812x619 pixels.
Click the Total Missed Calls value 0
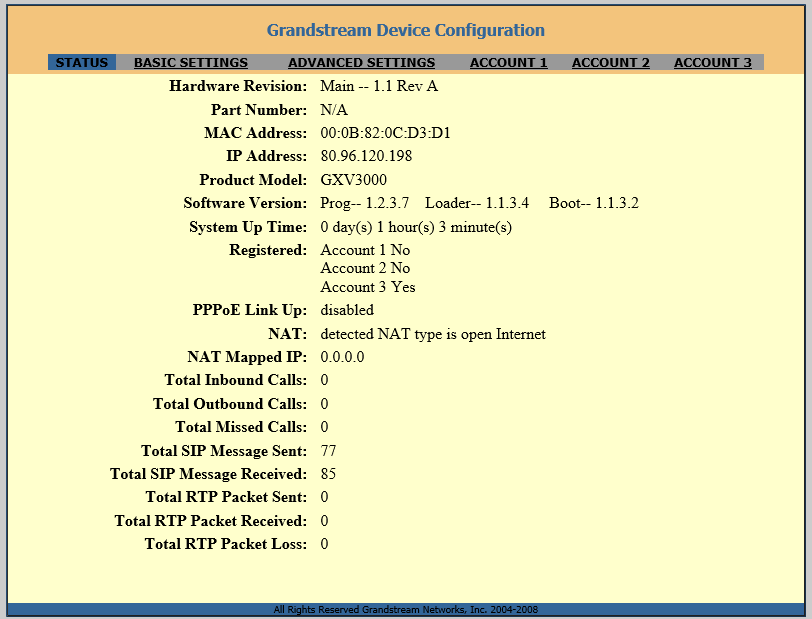click(324, 427)
